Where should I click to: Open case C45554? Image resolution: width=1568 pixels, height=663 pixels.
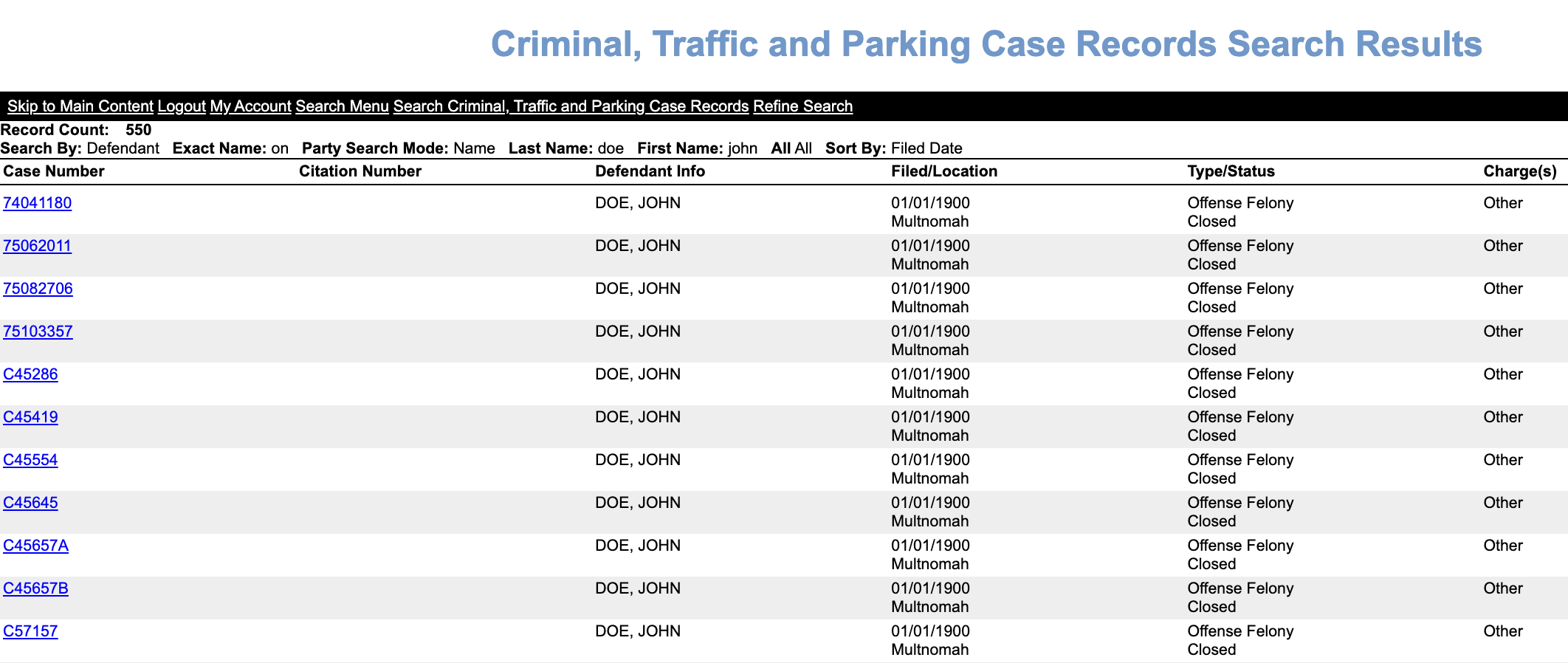(x=30, y=460)
